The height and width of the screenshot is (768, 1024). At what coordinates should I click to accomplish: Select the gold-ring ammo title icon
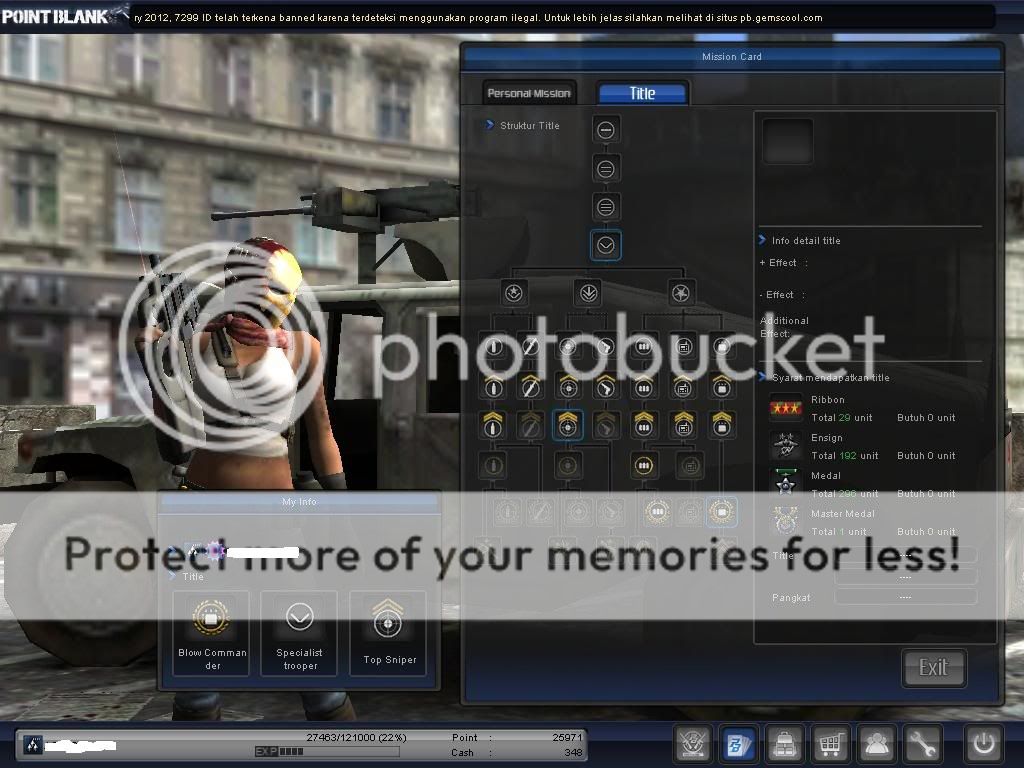(x=644, y=465)
